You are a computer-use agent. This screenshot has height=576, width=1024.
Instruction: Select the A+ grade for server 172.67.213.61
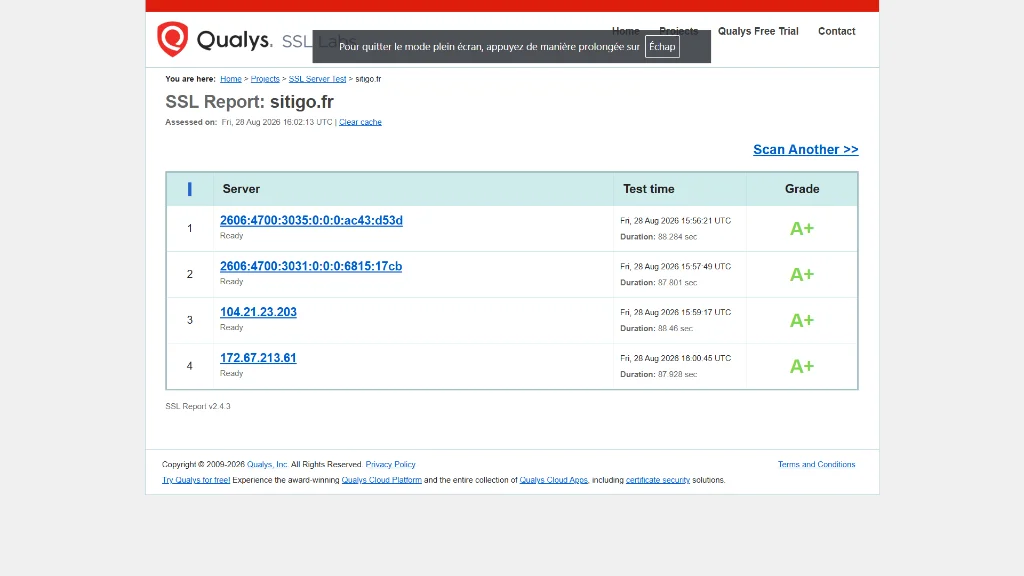pyautogui.click(x=802, y=366)
